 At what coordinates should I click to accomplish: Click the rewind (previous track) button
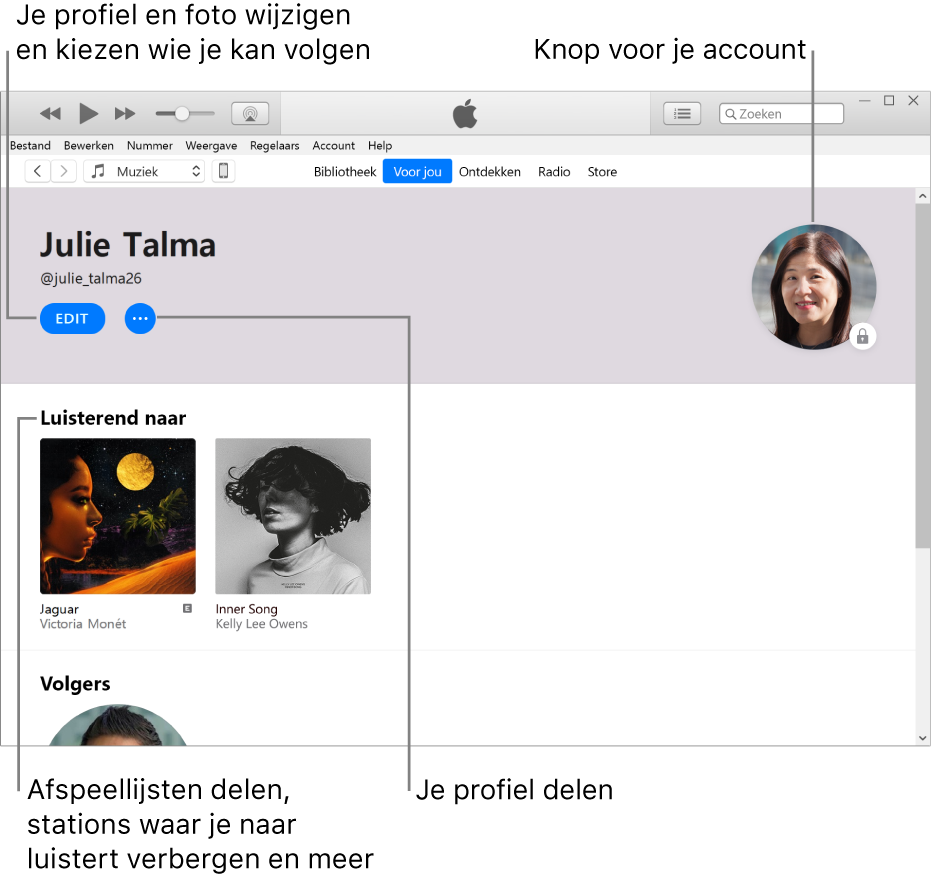[x=50, y=113]
